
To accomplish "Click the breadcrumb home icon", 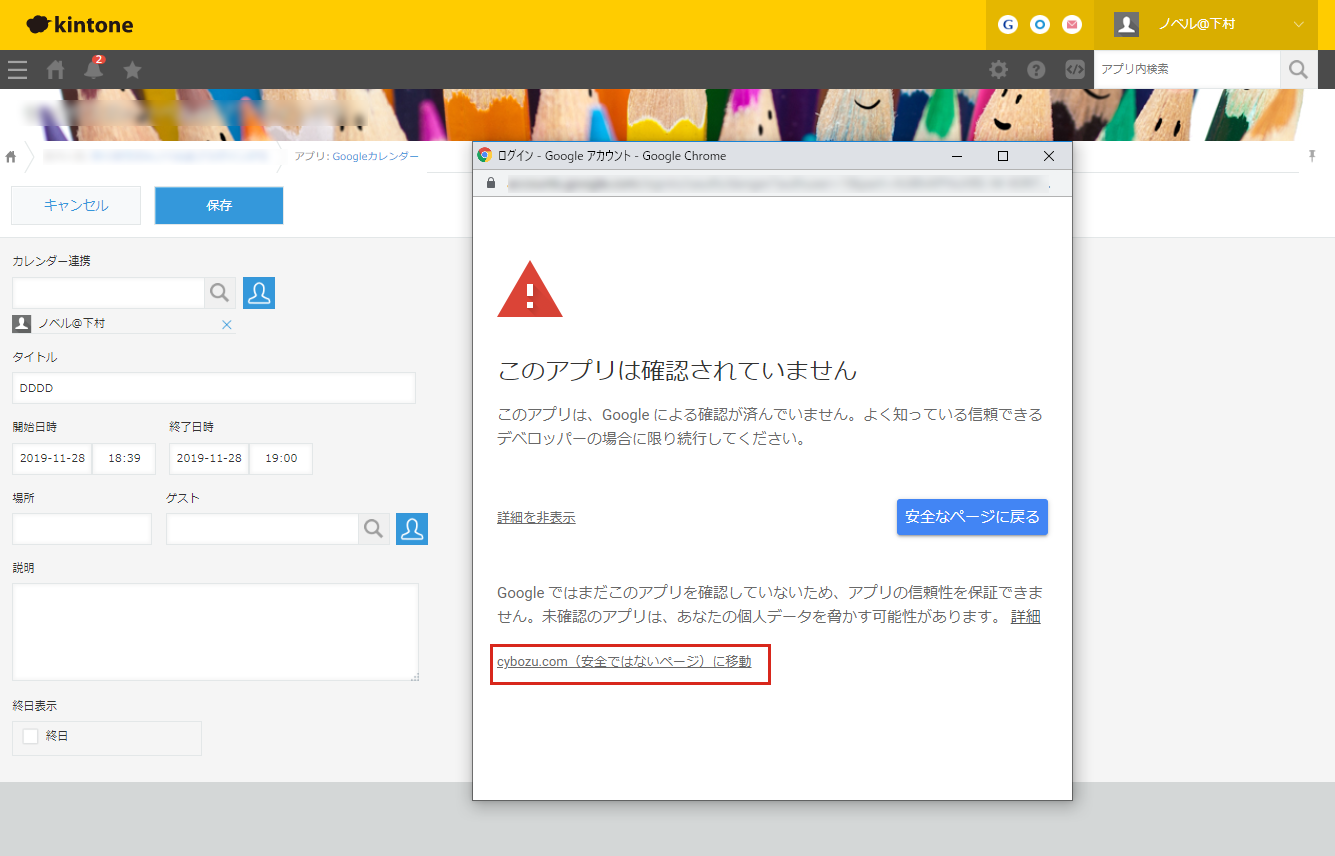I will click(11, 157).
